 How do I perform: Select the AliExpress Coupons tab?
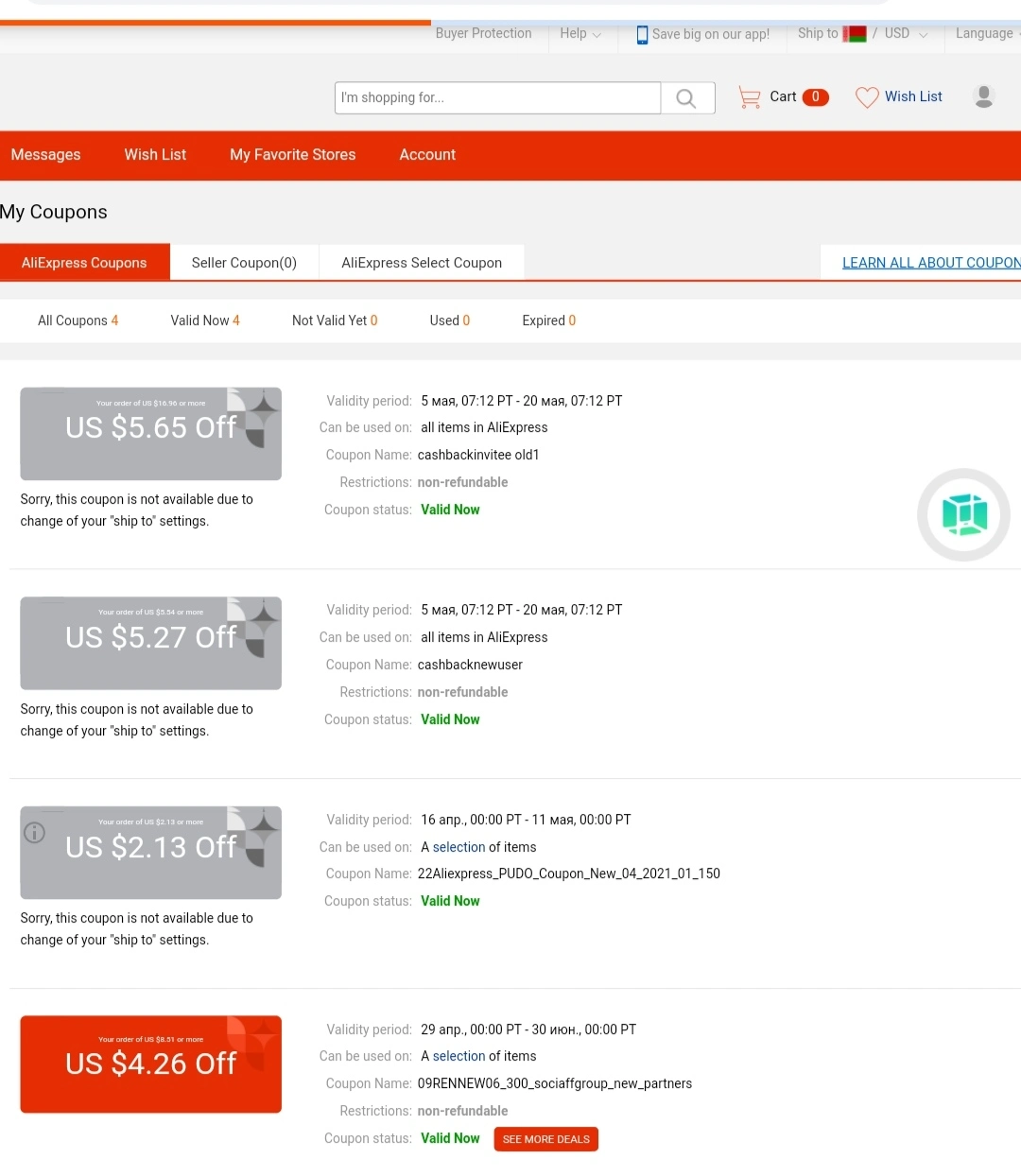pyautogui.click(x=84, y=263)
